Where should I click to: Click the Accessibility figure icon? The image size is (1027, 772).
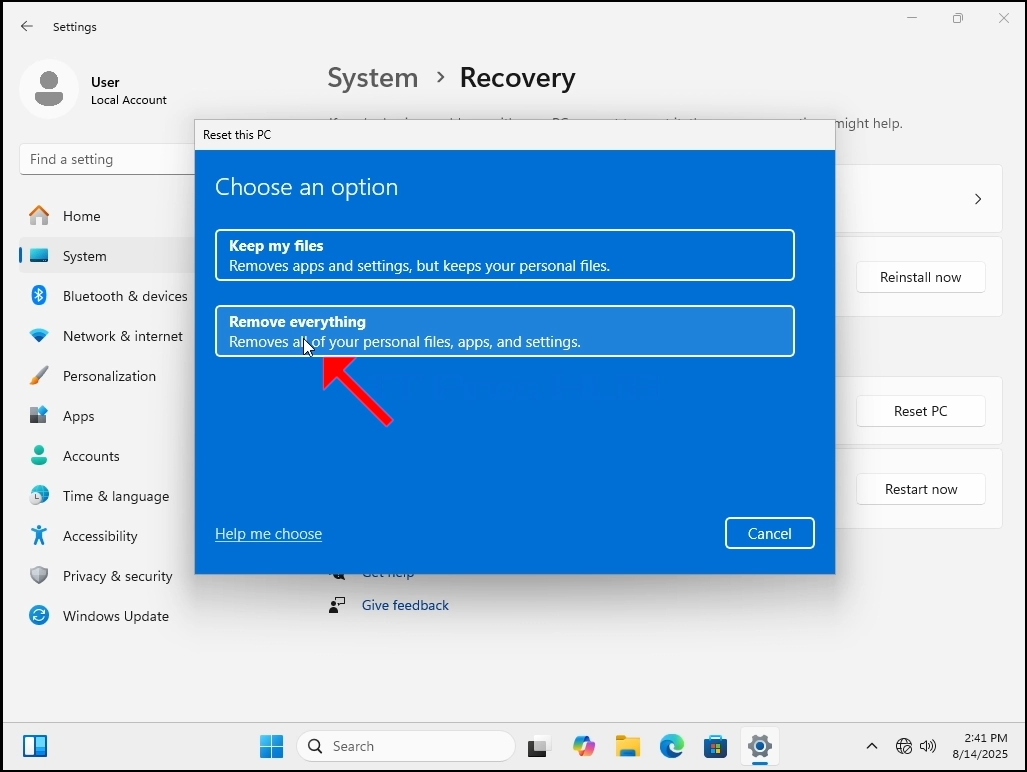39,535
